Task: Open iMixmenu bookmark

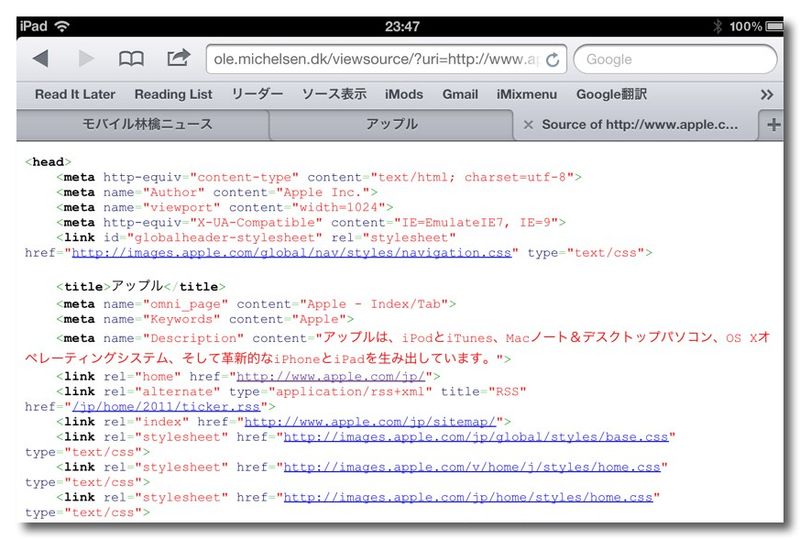Action: pyautogui.click(x=527, y=94)
